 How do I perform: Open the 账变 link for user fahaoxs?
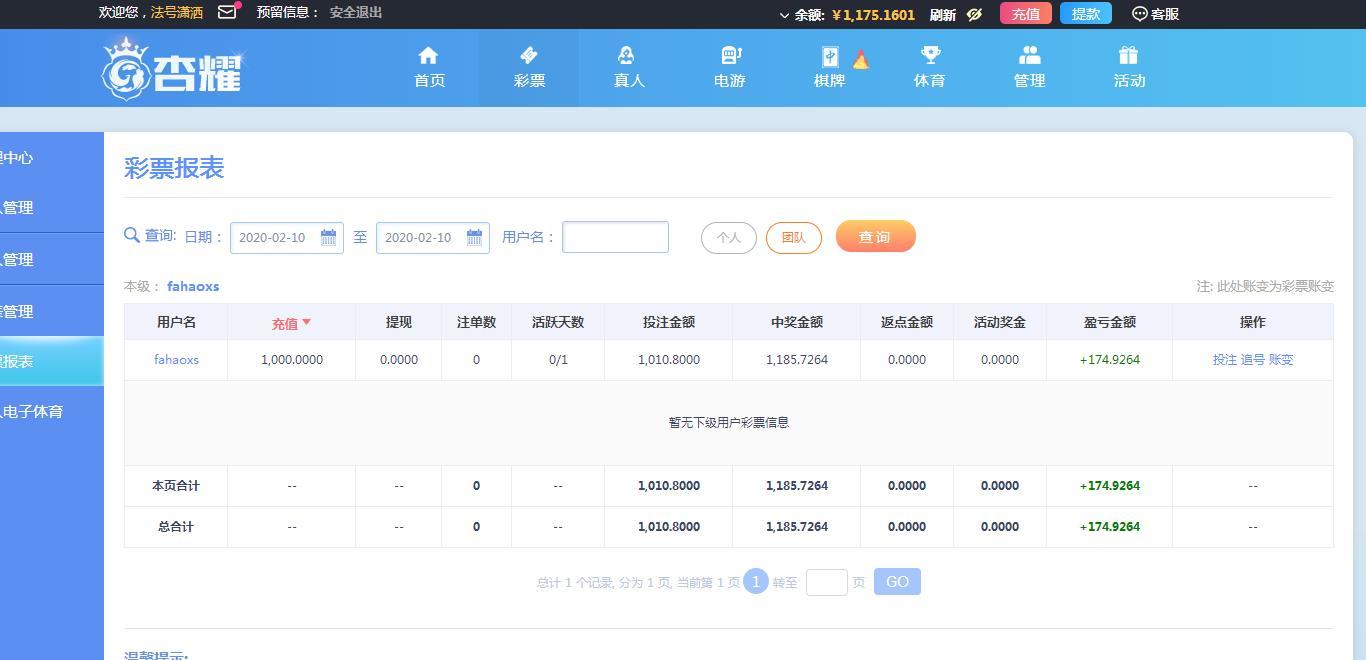point(1280,359)
